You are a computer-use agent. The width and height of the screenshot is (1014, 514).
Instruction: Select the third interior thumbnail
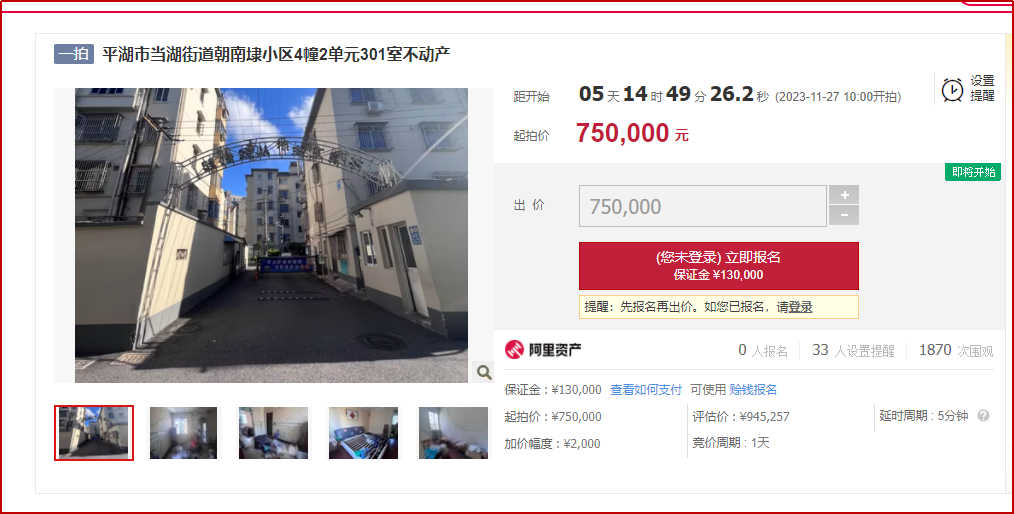[274, 433]
